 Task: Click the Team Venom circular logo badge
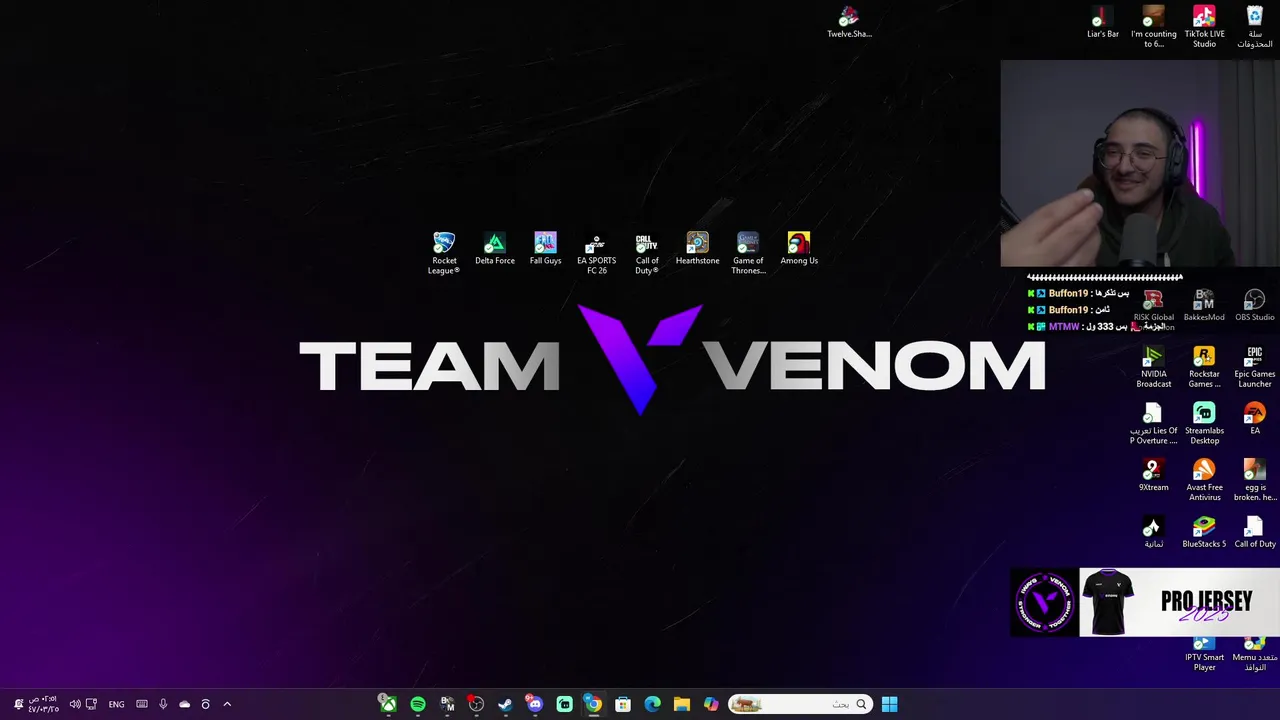tap(1045, 602)
